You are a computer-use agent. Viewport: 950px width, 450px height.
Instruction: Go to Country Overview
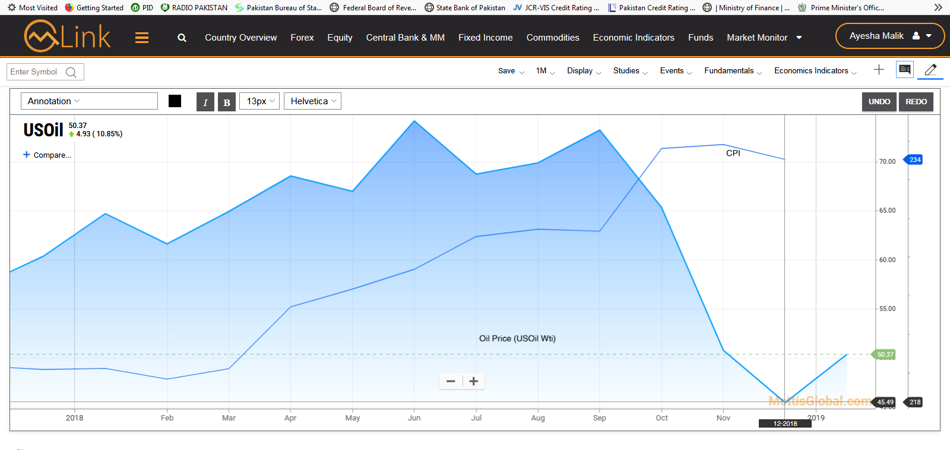(241, 38)
